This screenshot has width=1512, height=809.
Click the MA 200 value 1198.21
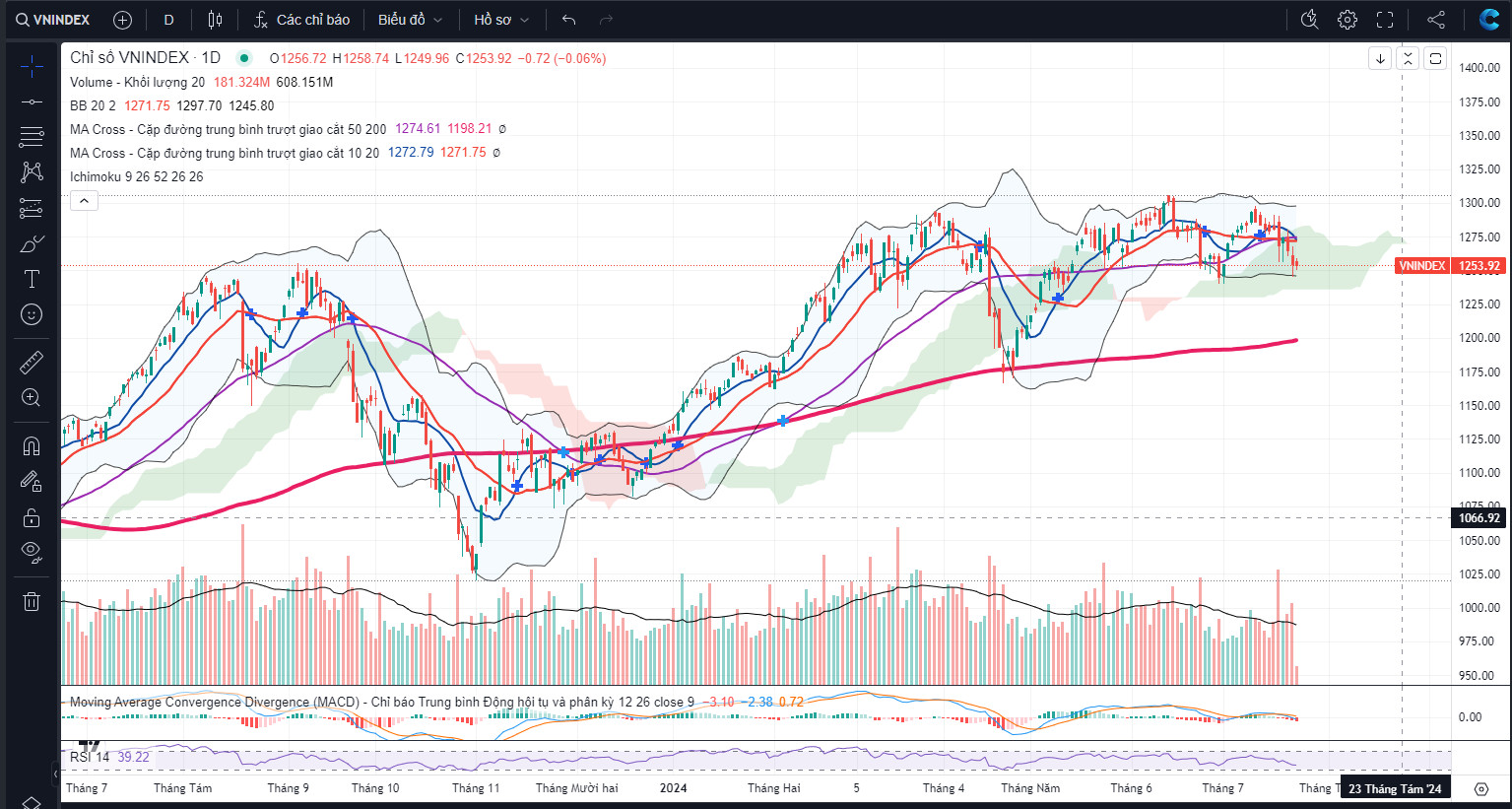tap(469, 129)
